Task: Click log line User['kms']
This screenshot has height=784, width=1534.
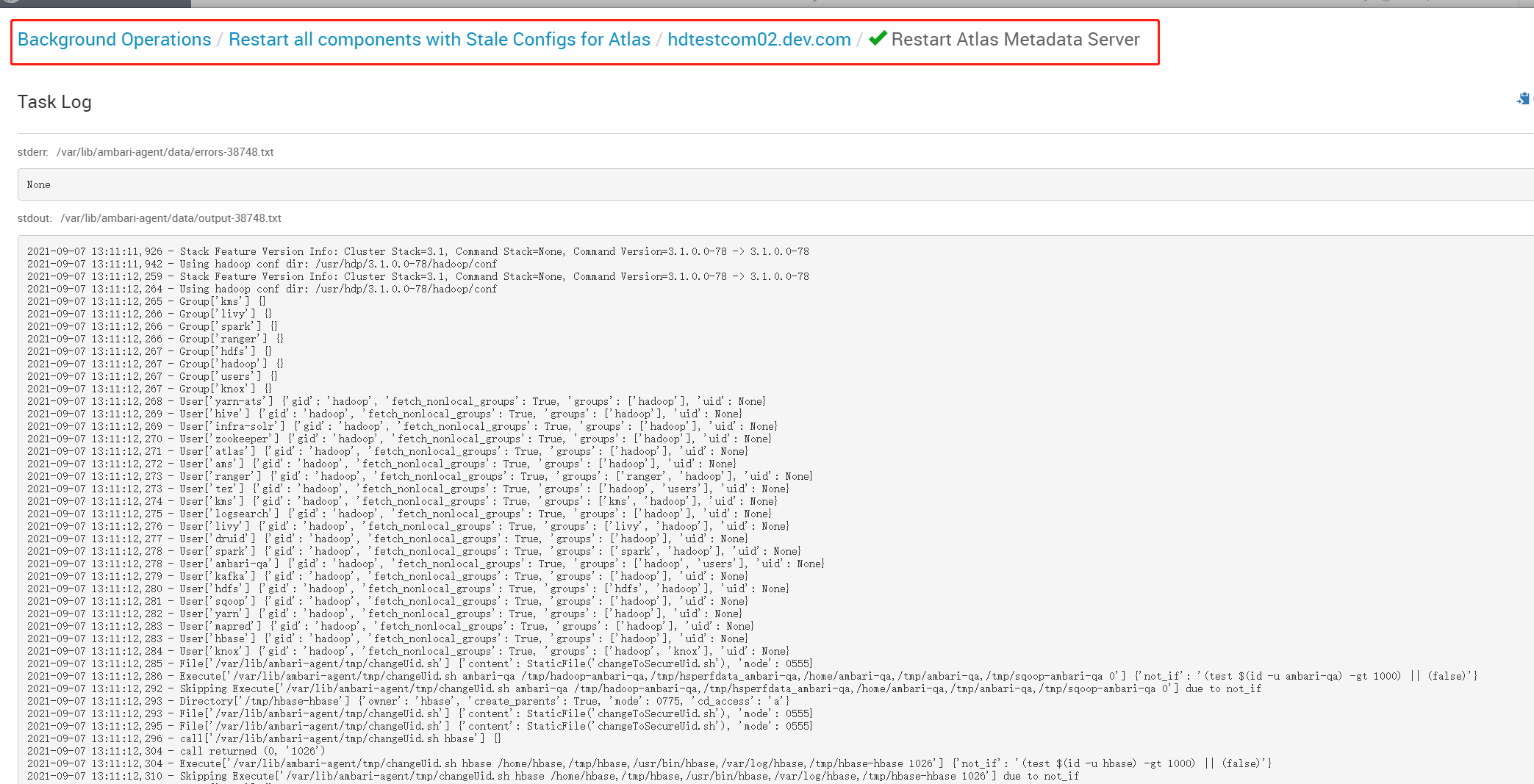Action: click(402, 501)
